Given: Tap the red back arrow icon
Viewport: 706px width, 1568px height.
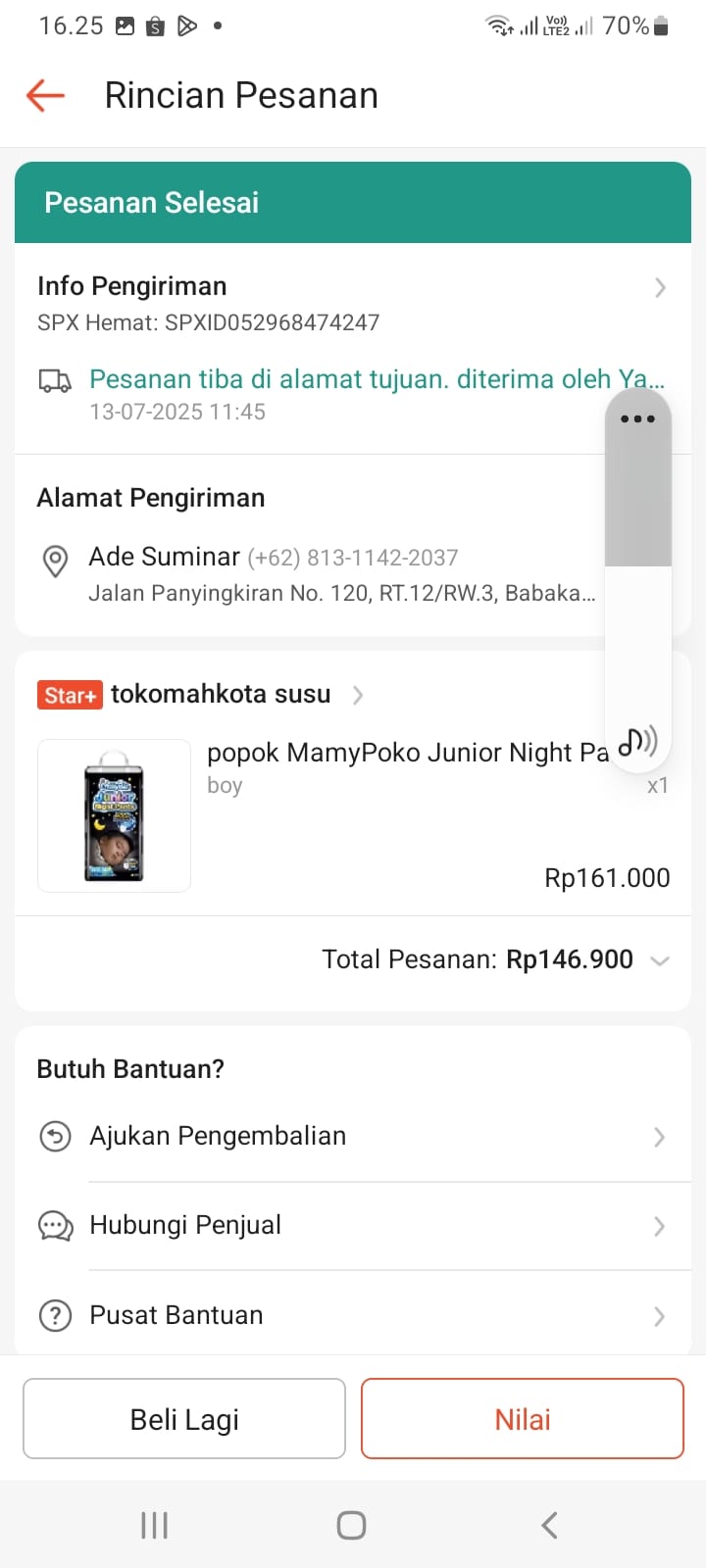Looking at the screenshot, I should pos(45,96).
